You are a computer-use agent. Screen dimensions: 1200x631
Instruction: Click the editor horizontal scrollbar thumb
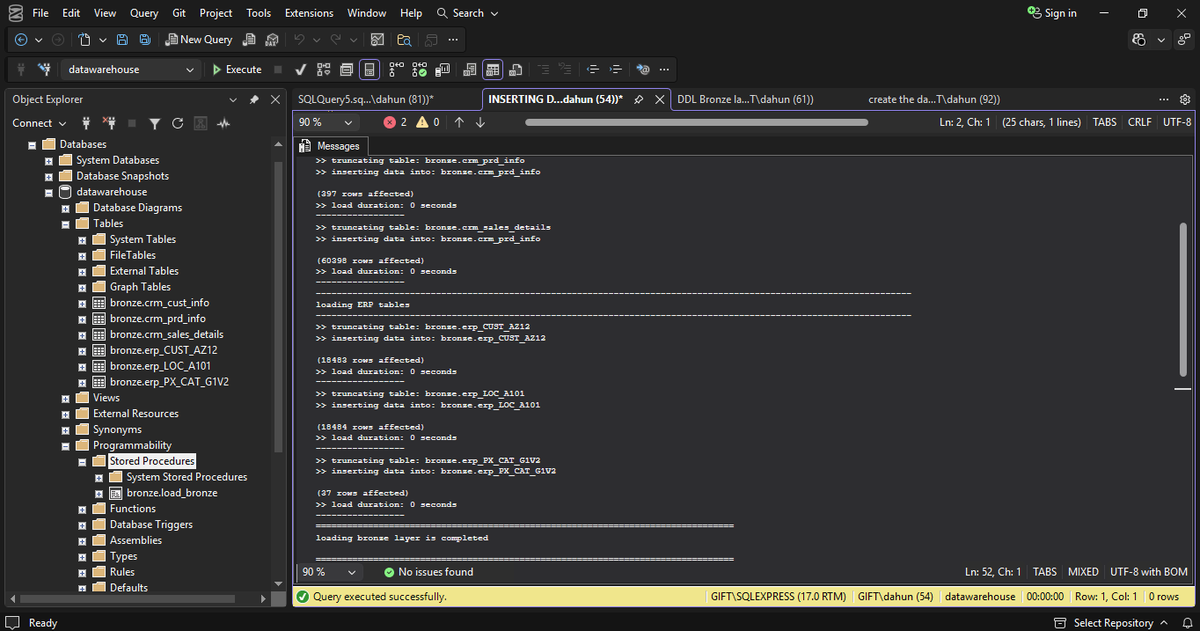pyautogui.click(x=696, y=122)
